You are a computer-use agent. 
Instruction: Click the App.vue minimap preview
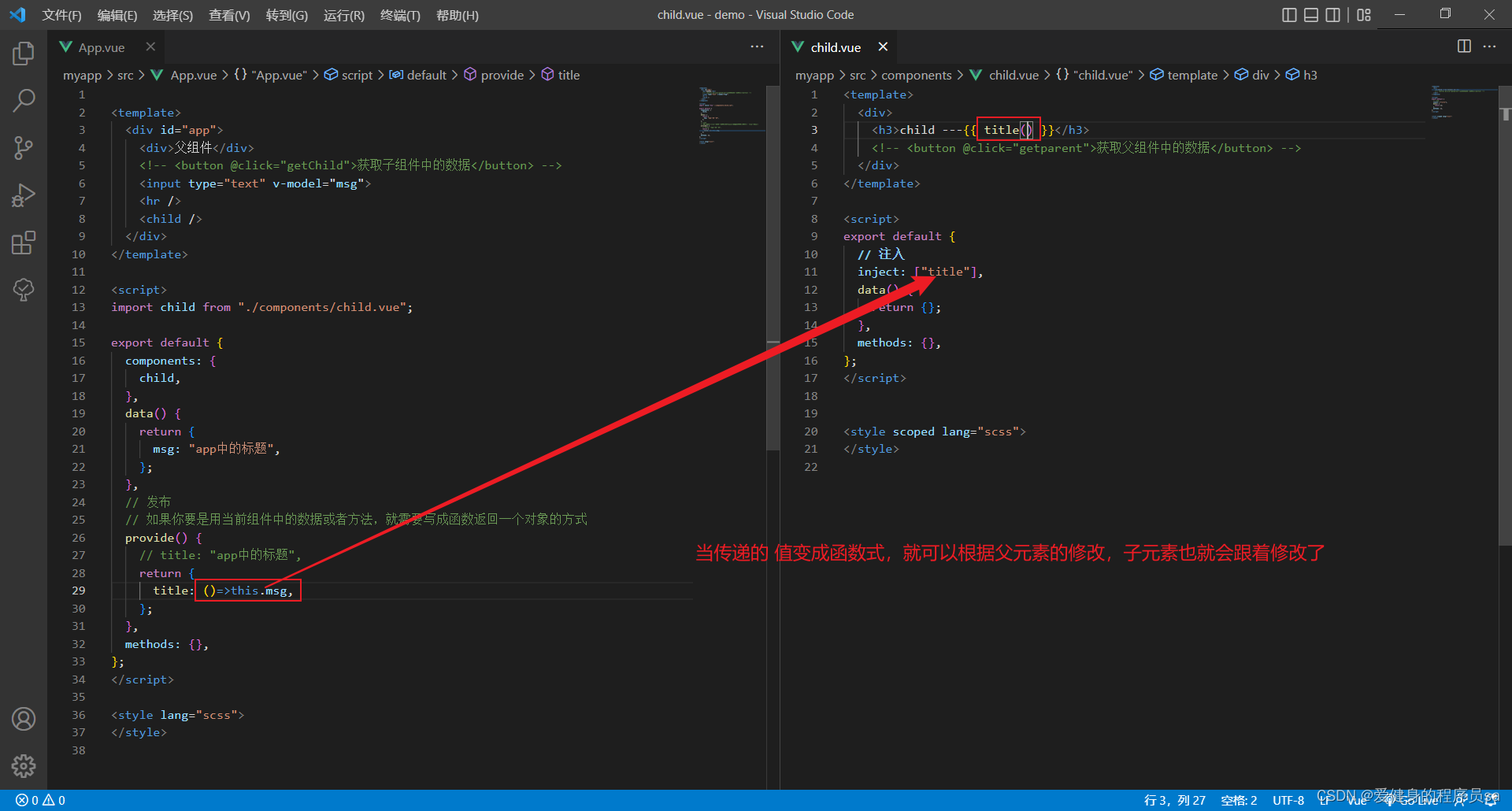(x=732, y=117)
